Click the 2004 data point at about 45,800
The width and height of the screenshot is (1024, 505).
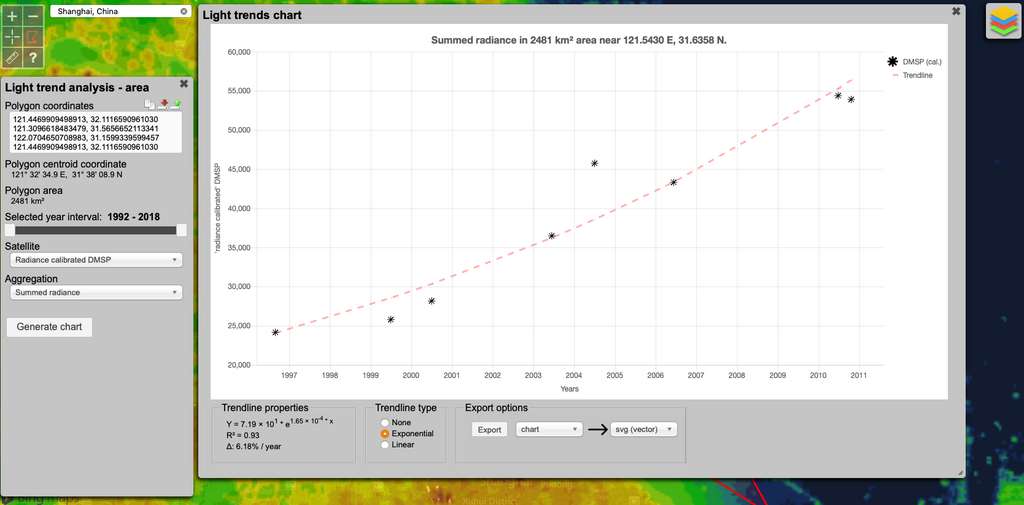[594, 163]
